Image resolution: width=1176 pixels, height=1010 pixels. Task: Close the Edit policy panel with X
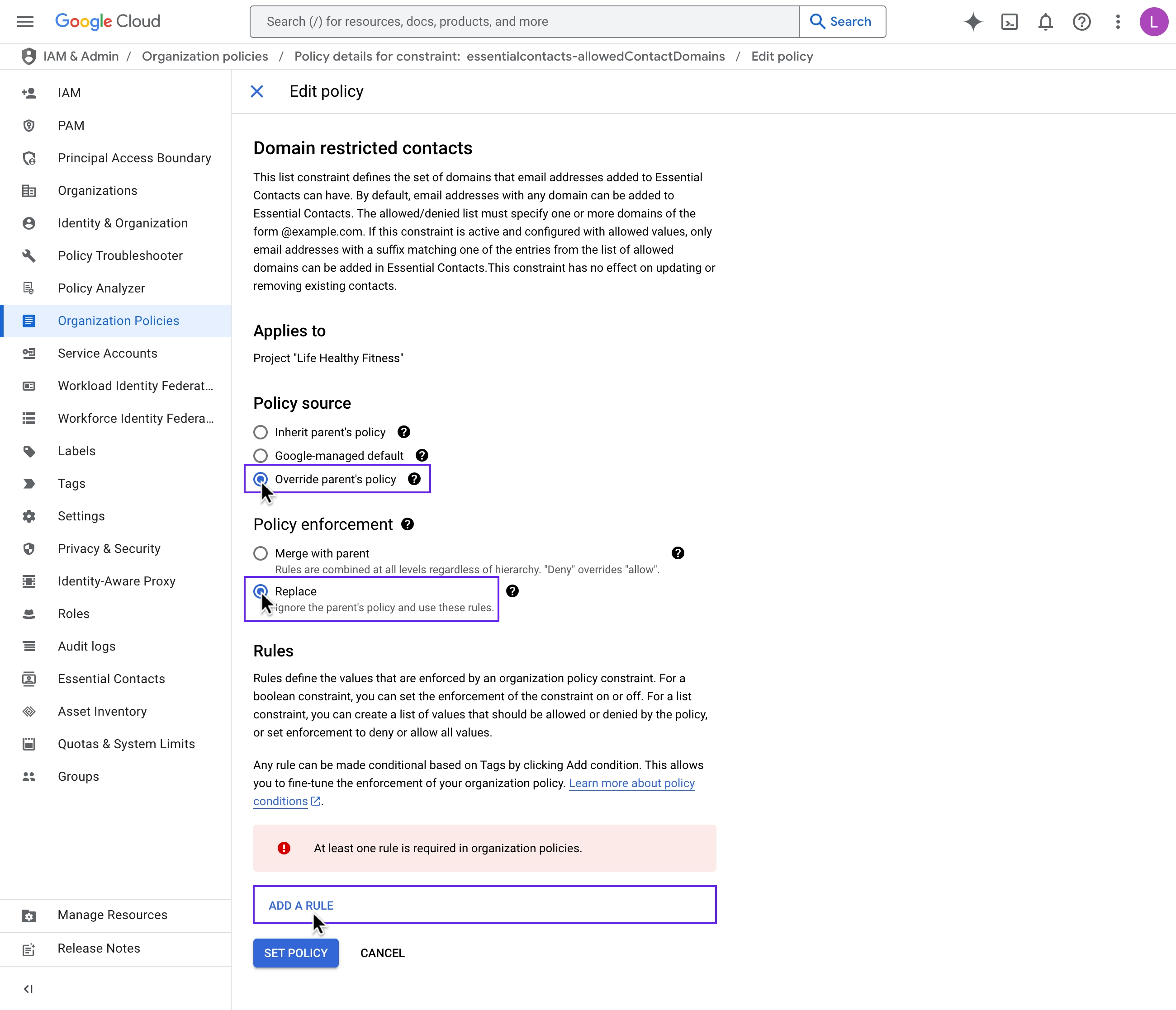257,91
